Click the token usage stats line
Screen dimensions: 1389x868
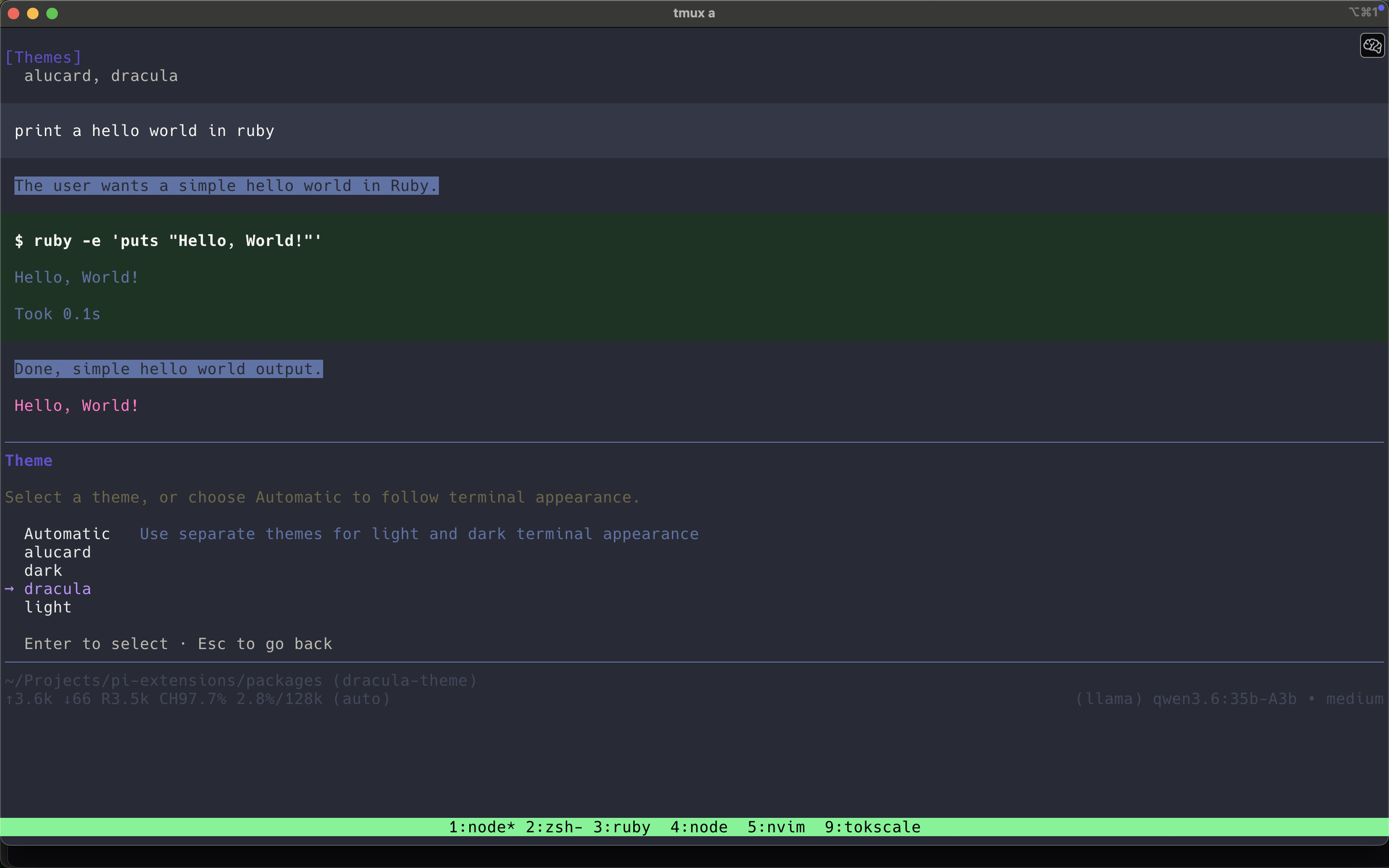197,699
